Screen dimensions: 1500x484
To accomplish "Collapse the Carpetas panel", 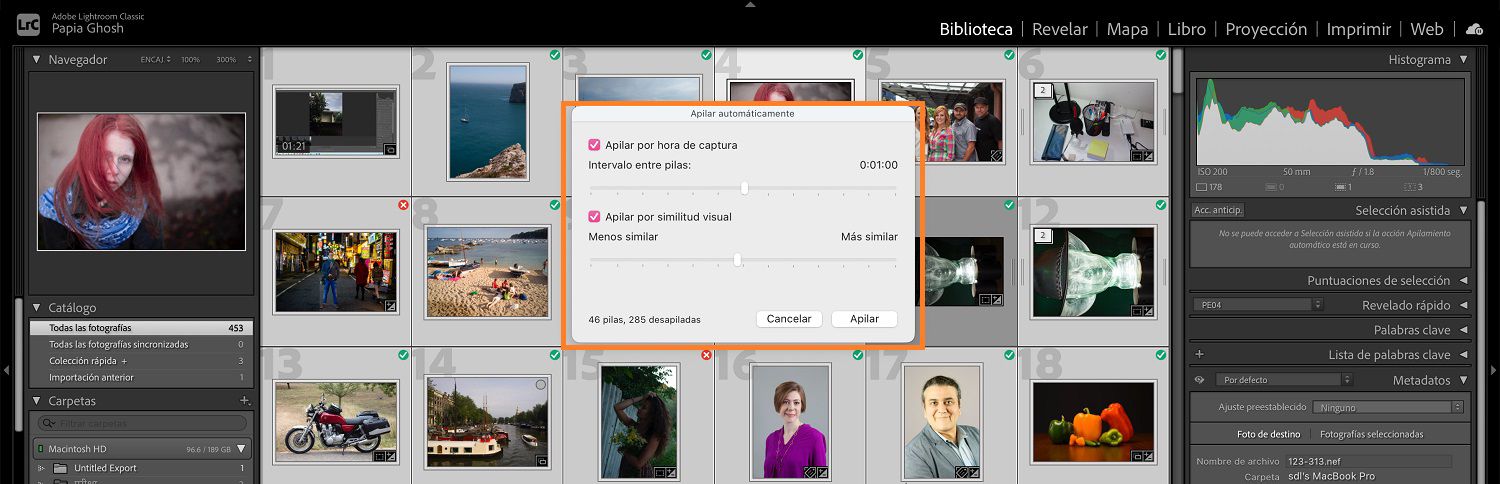I will coord(37,401).
